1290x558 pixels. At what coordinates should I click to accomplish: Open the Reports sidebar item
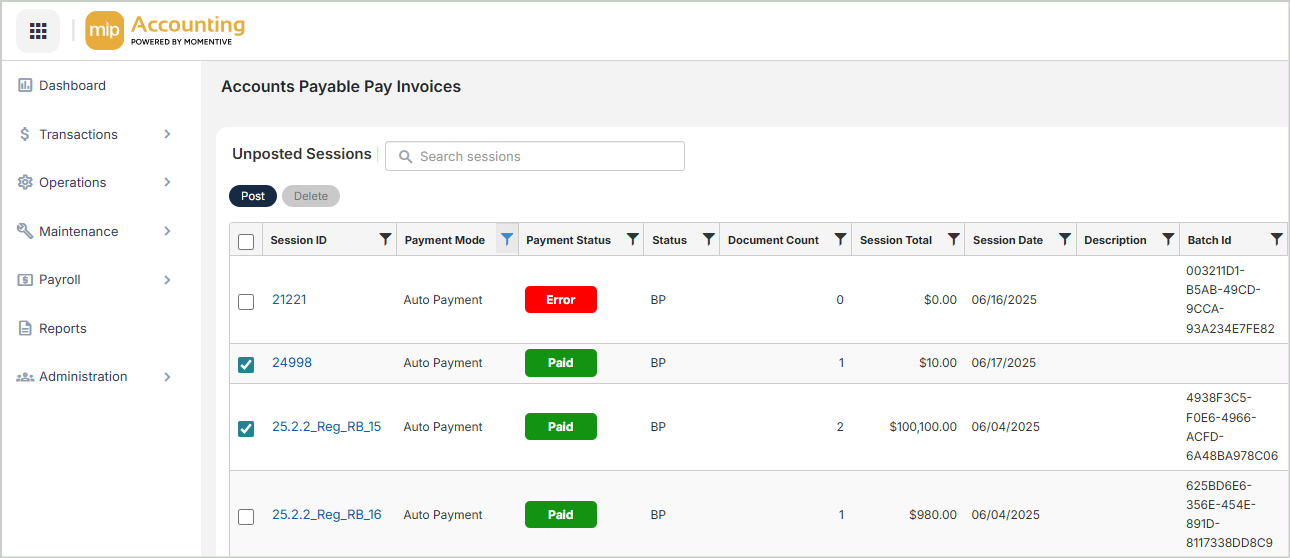pos(62,329)
